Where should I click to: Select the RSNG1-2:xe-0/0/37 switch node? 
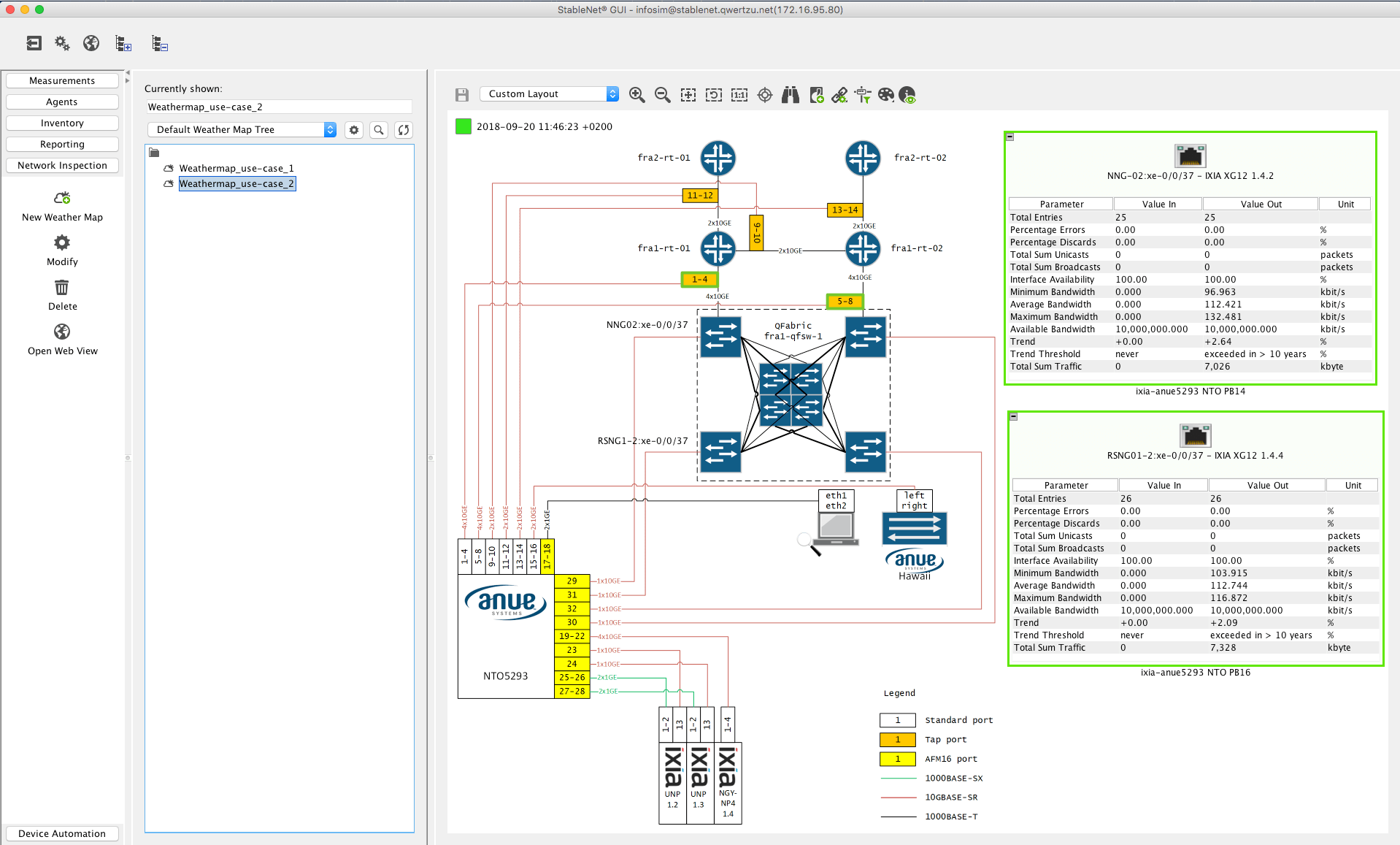720,451
